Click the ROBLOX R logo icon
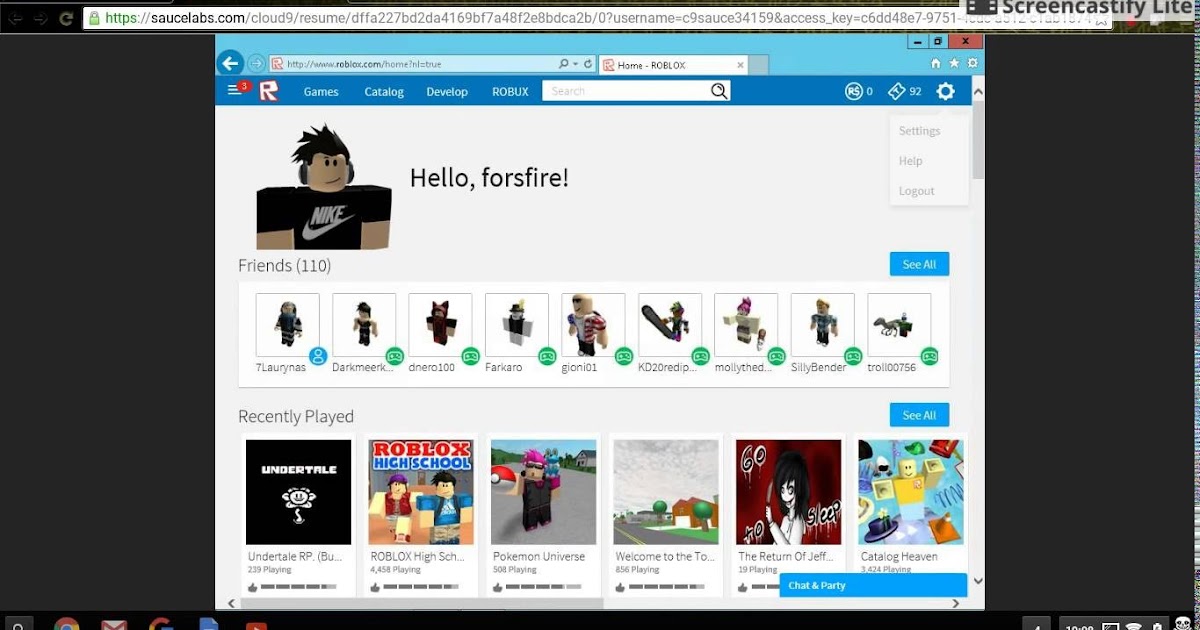Screen dimensions: 1200x630 268,91
